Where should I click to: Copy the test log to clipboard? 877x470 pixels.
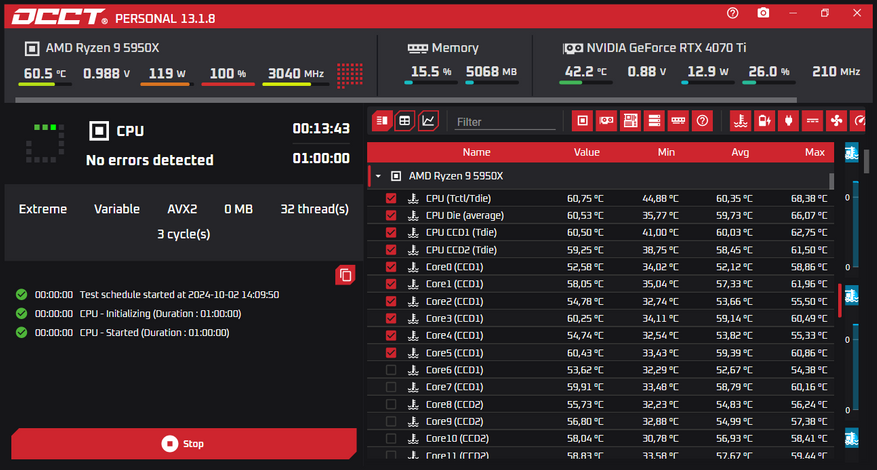tap(345, 275)
